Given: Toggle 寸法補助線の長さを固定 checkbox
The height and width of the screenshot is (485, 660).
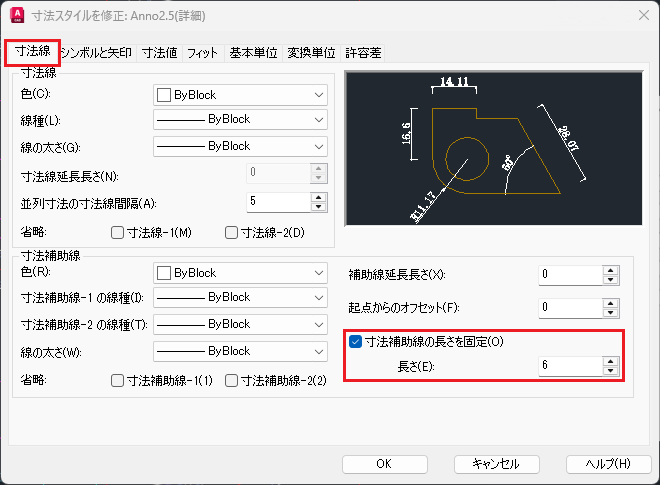Looking at the screenshot, I should (357, 342).
